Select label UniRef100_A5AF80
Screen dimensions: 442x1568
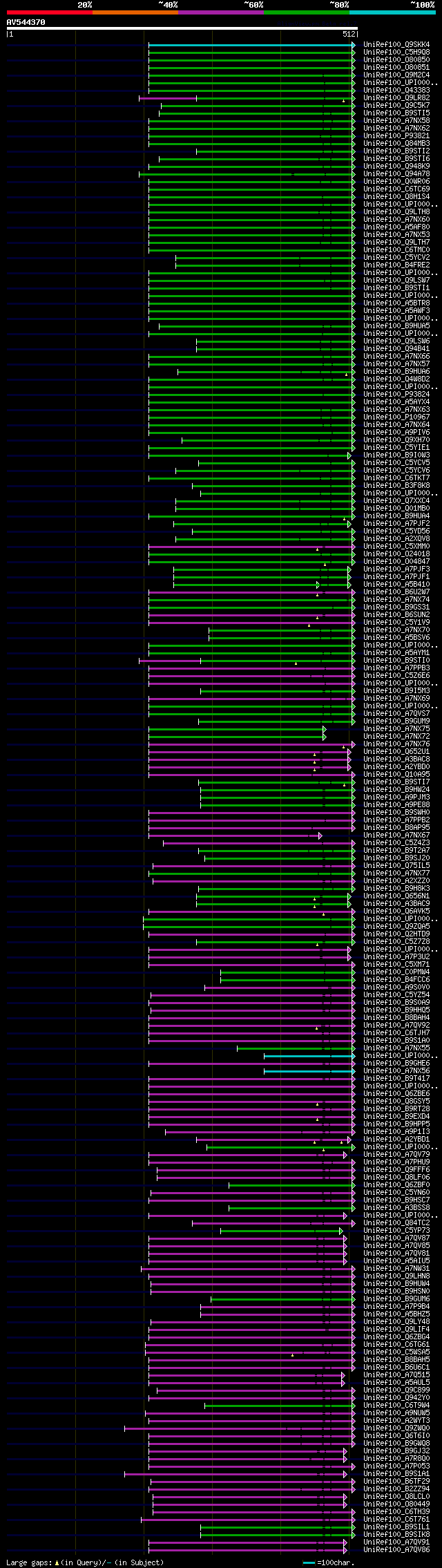pyautogui.click(x=396, y=227)
